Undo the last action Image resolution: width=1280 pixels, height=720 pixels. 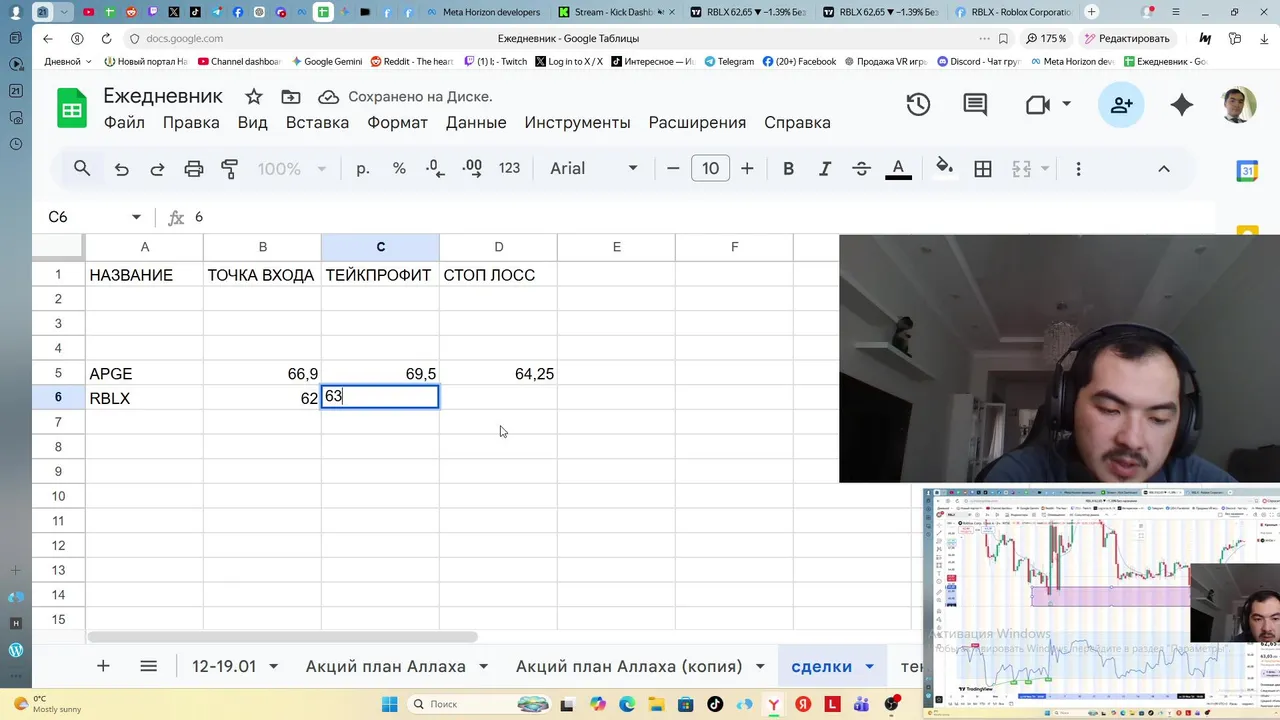122,169
